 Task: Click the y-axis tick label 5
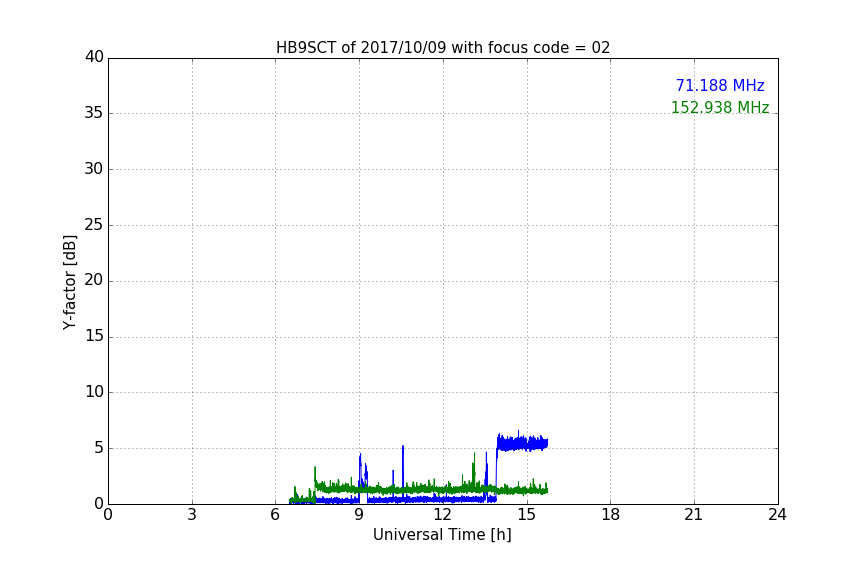[x=99, y=448]
